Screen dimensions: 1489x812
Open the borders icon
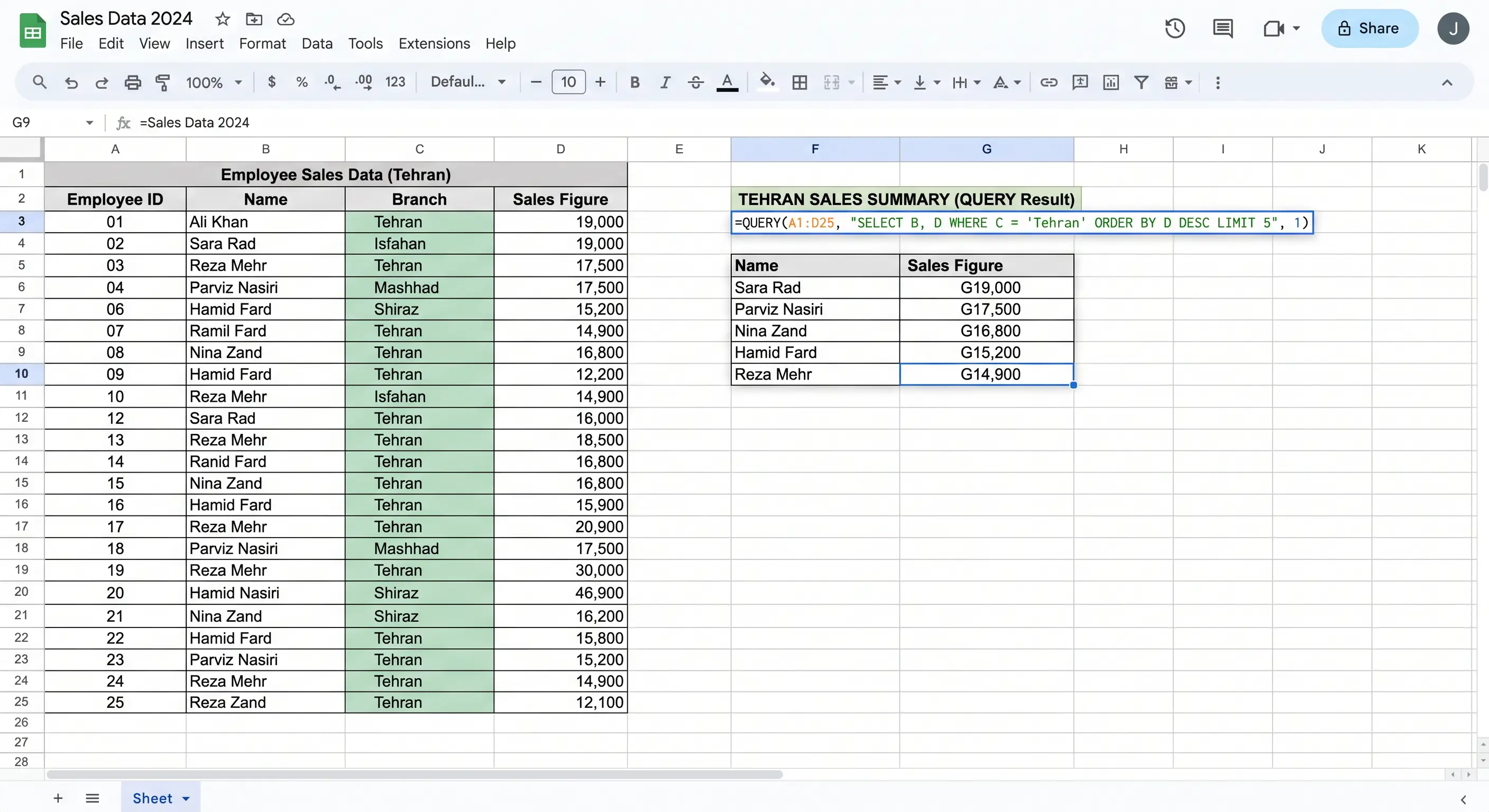point(799,82)
